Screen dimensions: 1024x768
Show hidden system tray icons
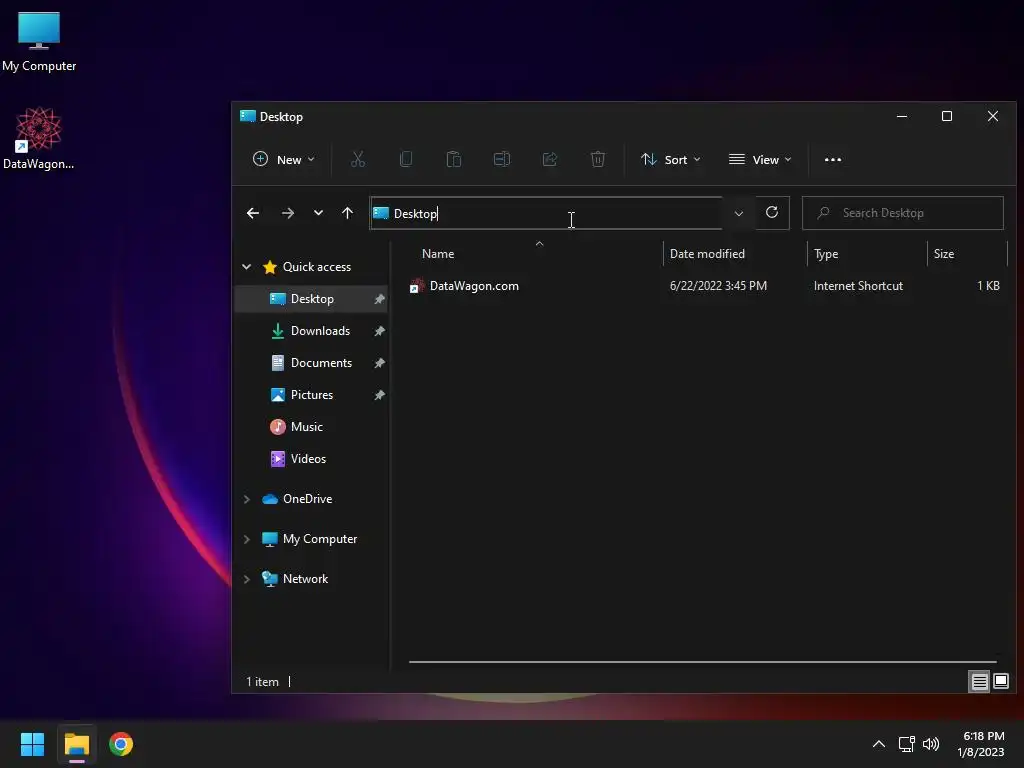point(879,744)
